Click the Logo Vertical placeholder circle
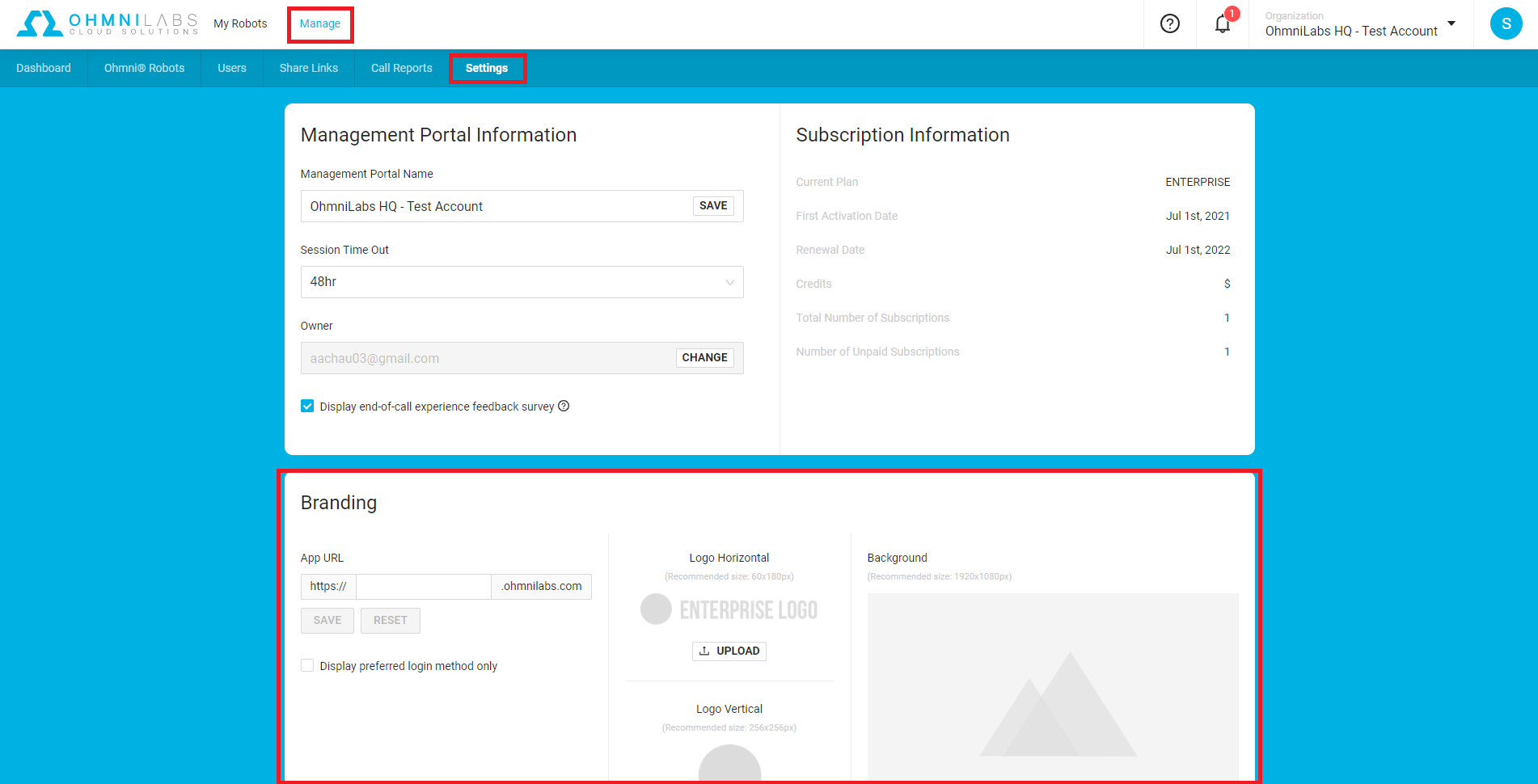Viewport: 1538px width, 784px height. pyautogui.click(x=729, y=765)
